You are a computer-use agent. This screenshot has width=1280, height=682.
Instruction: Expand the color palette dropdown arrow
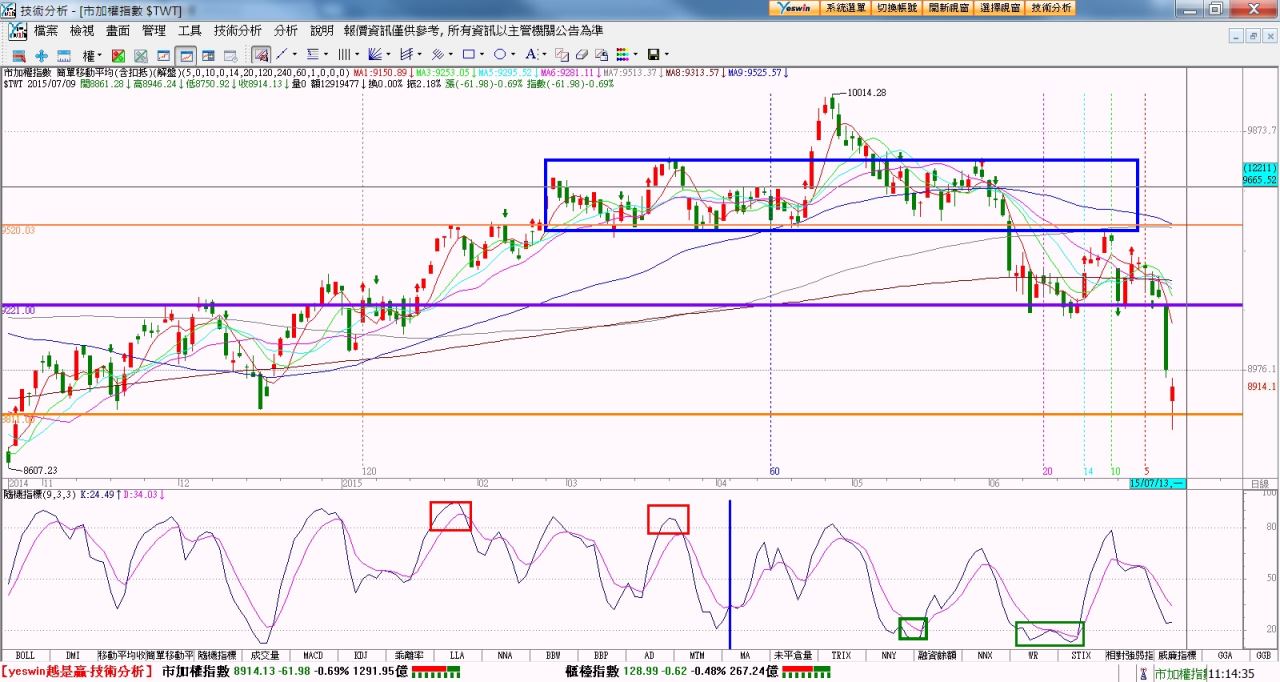(636, 55)
